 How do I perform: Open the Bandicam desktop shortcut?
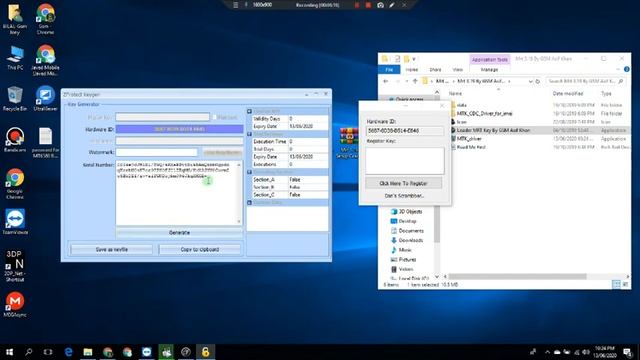pyautogui.click(x=15, y=139)
